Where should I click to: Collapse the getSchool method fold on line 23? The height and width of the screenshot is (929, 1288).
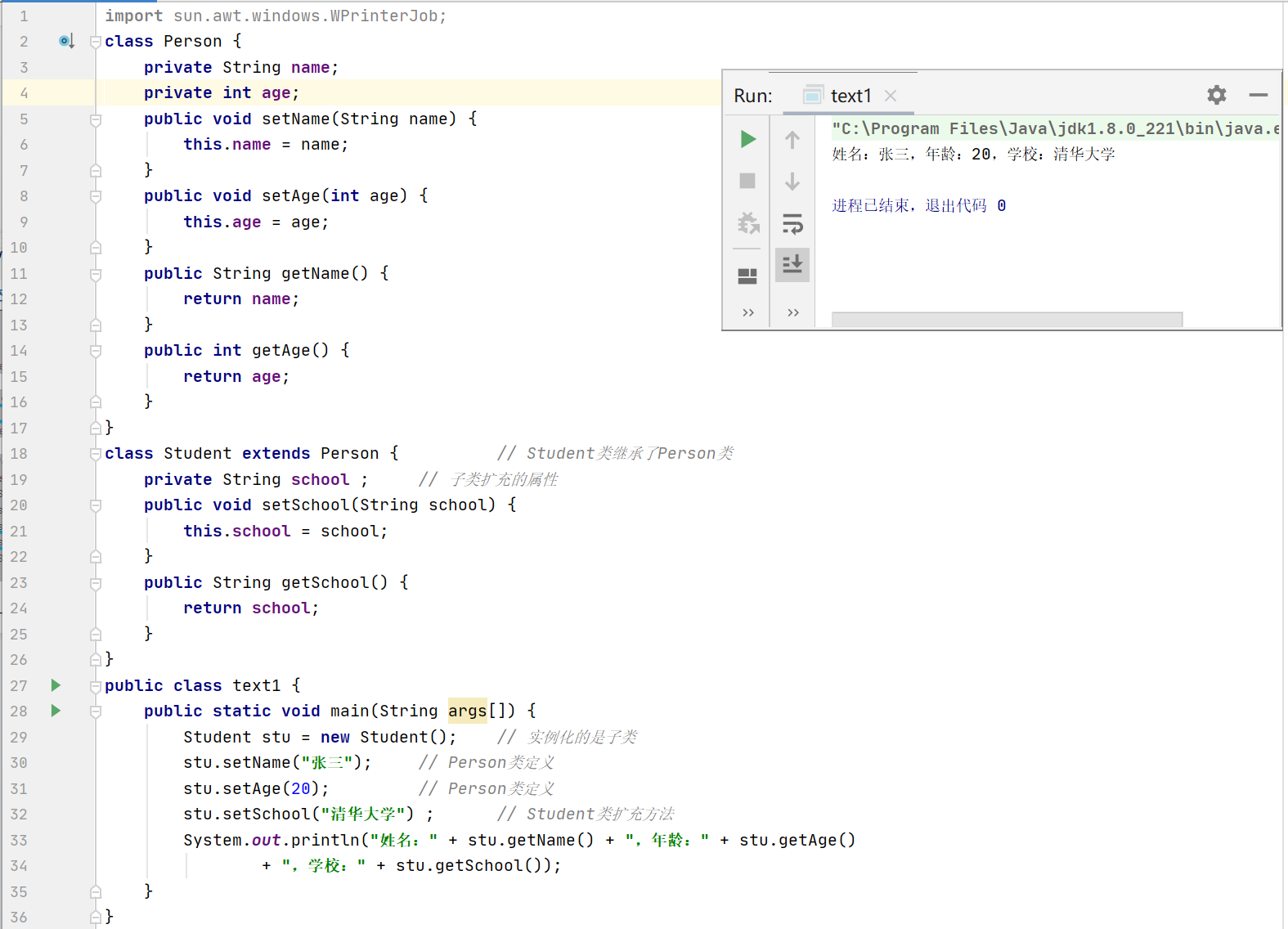(96, 583)
